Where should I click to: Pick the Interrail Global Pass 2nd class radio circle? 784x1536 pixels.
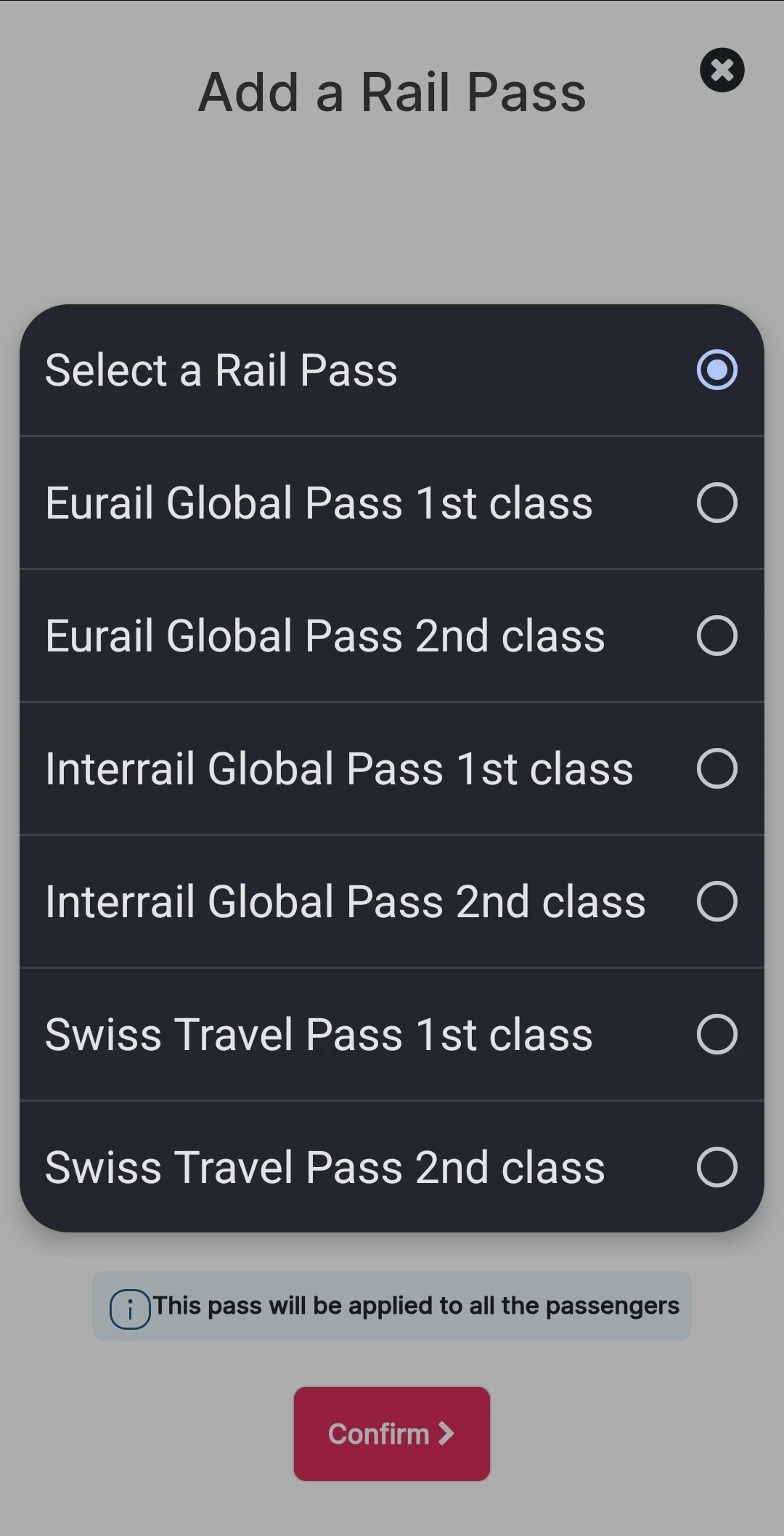click(x=716, y=901)
